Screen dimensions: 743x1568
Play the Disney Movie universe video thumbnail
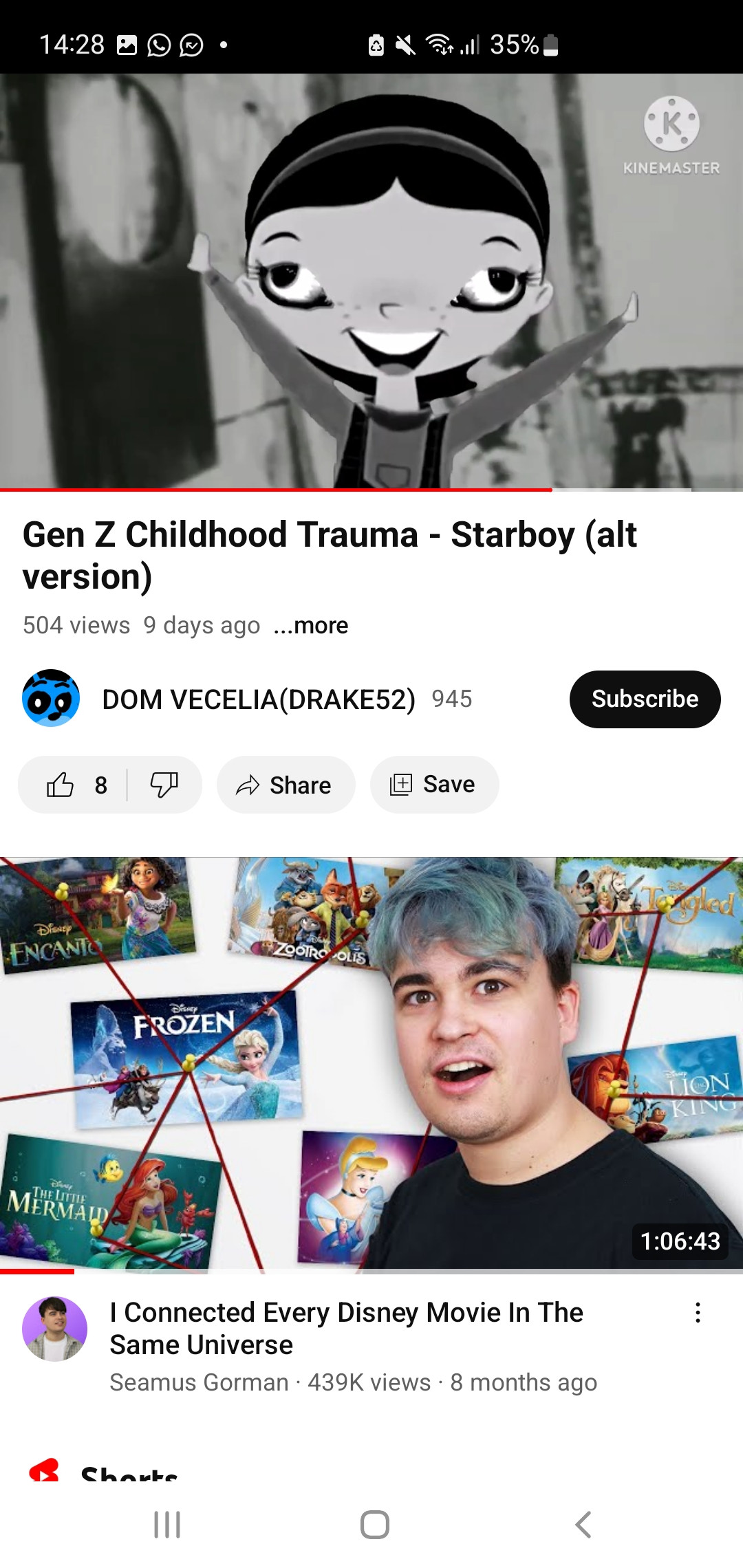(371, 1063)
